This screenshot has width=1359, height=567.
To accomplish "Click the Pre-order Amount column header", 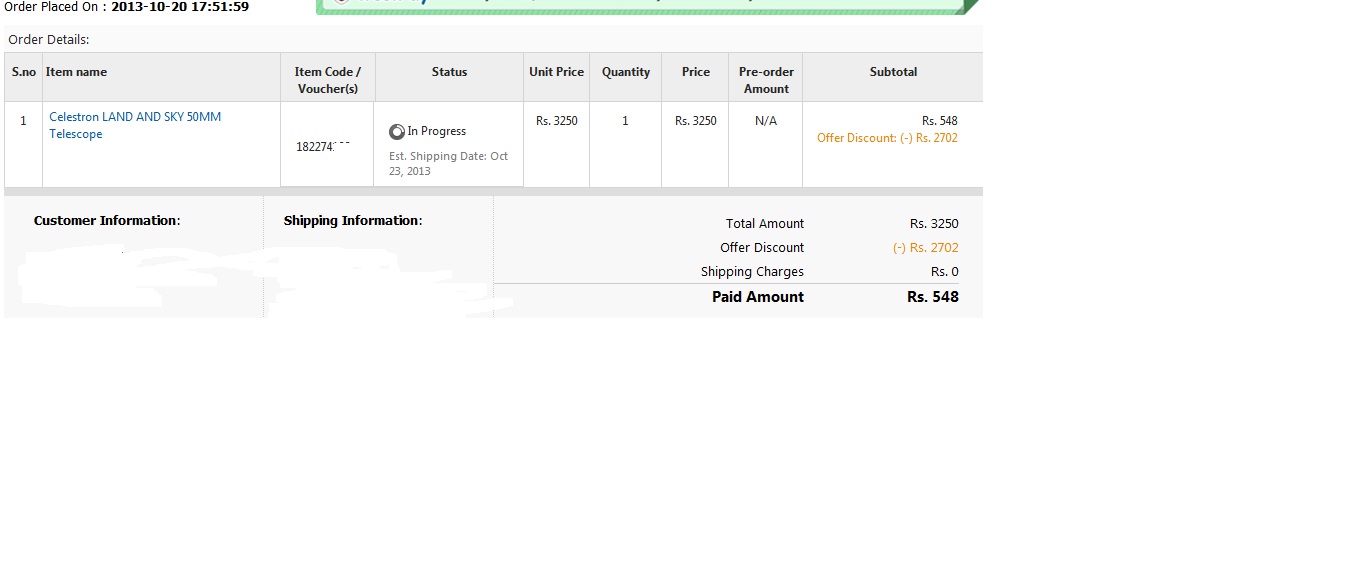I will click(x=766, y=80).
